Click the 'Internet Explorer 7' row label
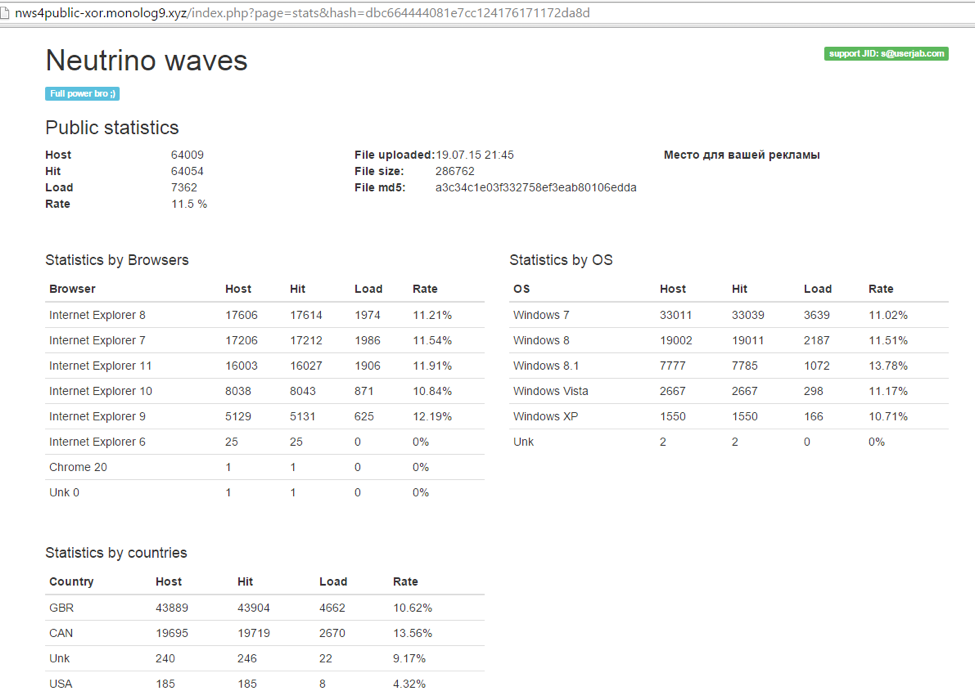975x696 pixels. click(x=97, y=340)
